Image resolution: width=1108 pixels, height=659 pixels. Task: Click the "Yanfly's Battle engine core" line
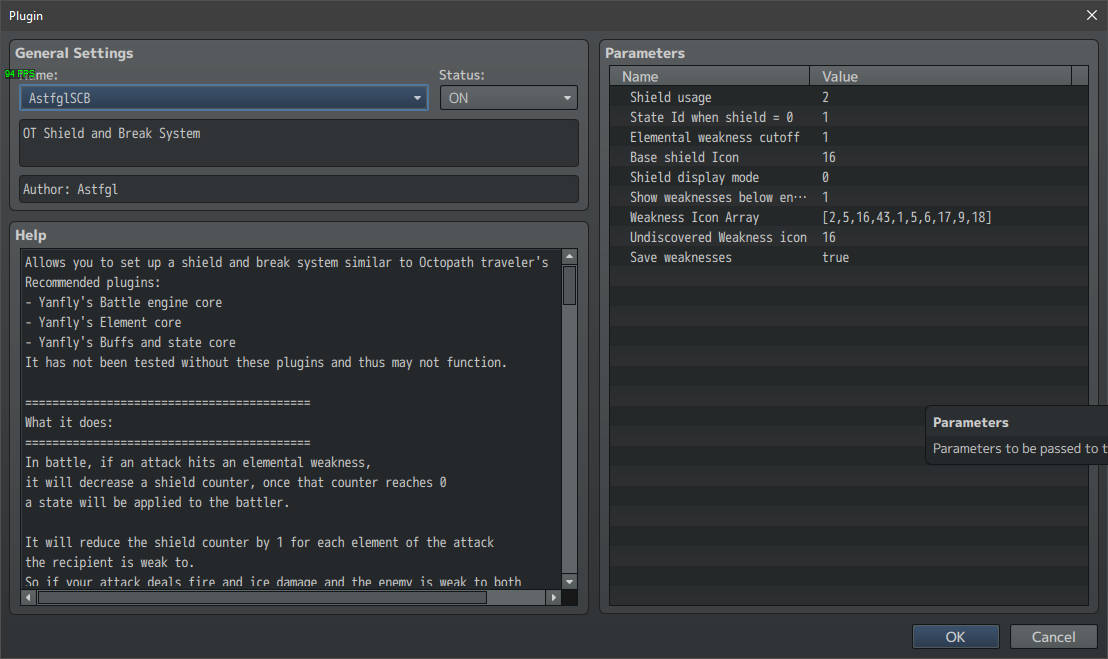(x=124, y=302)
